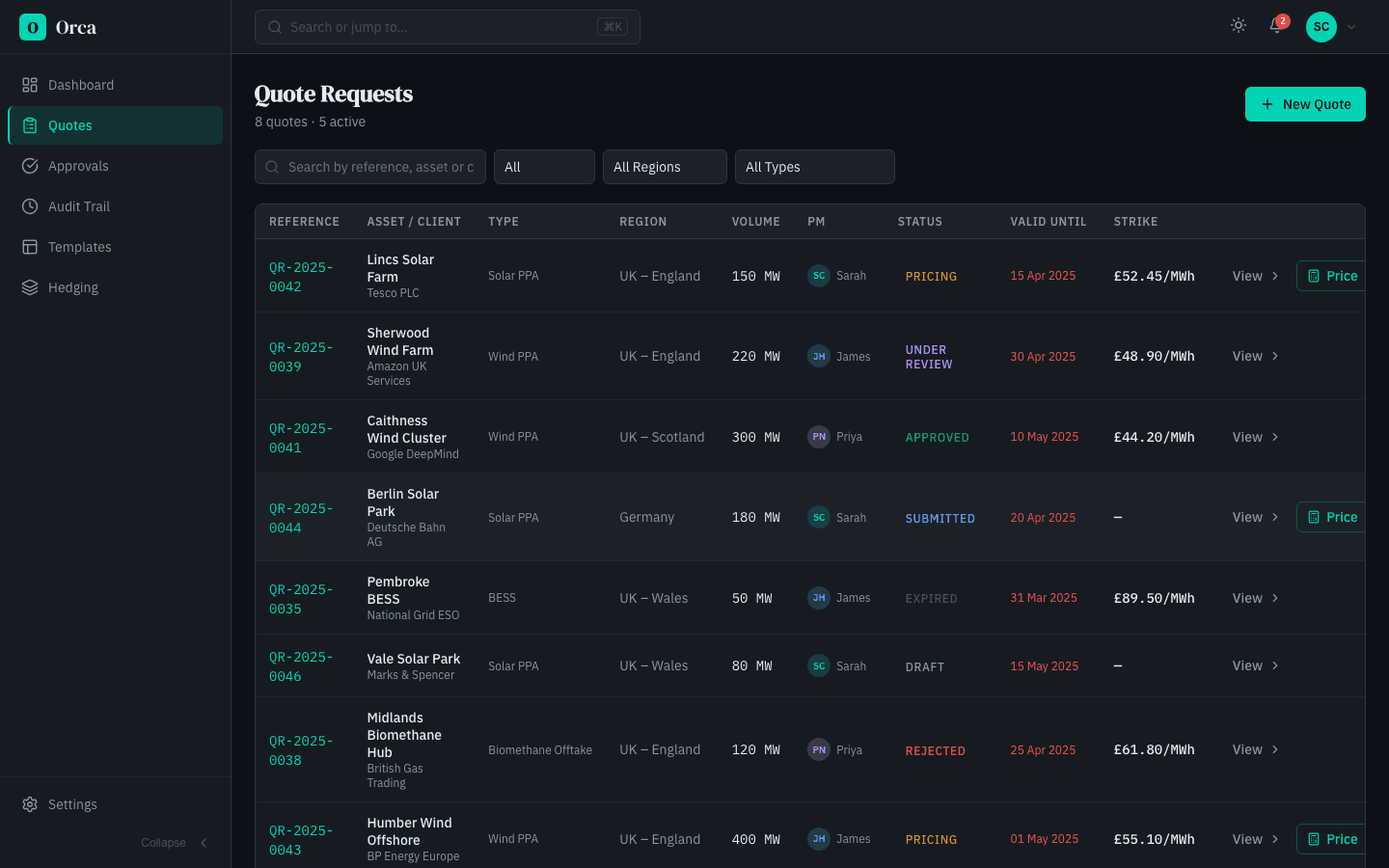Click the Valid Until column header

click(1048, 222)
